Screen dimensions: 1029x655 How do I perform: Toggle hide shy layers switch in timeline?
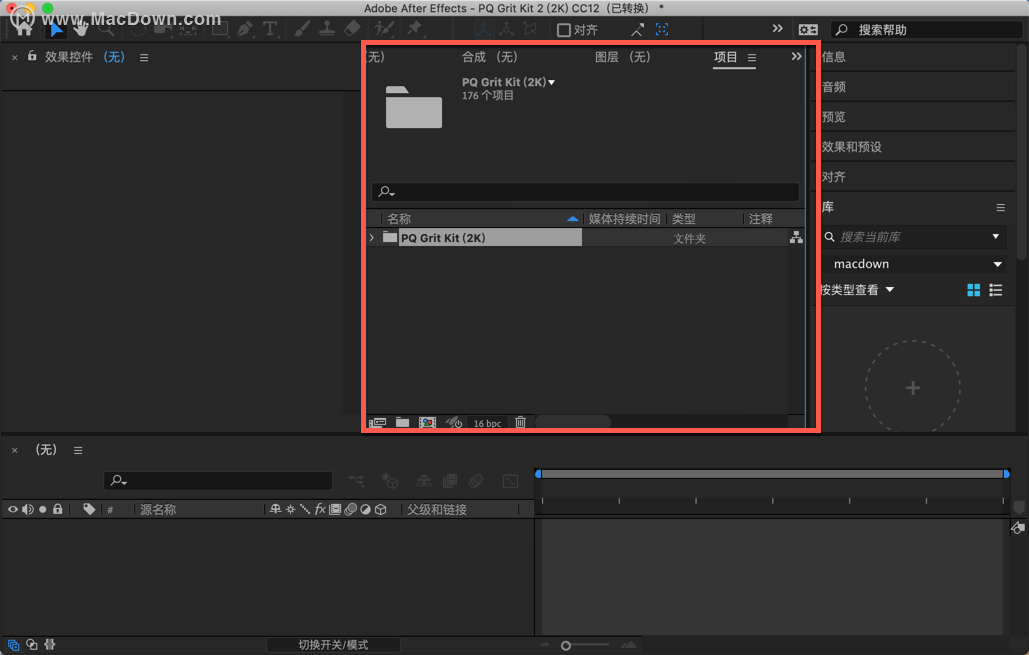pos(424,481)
